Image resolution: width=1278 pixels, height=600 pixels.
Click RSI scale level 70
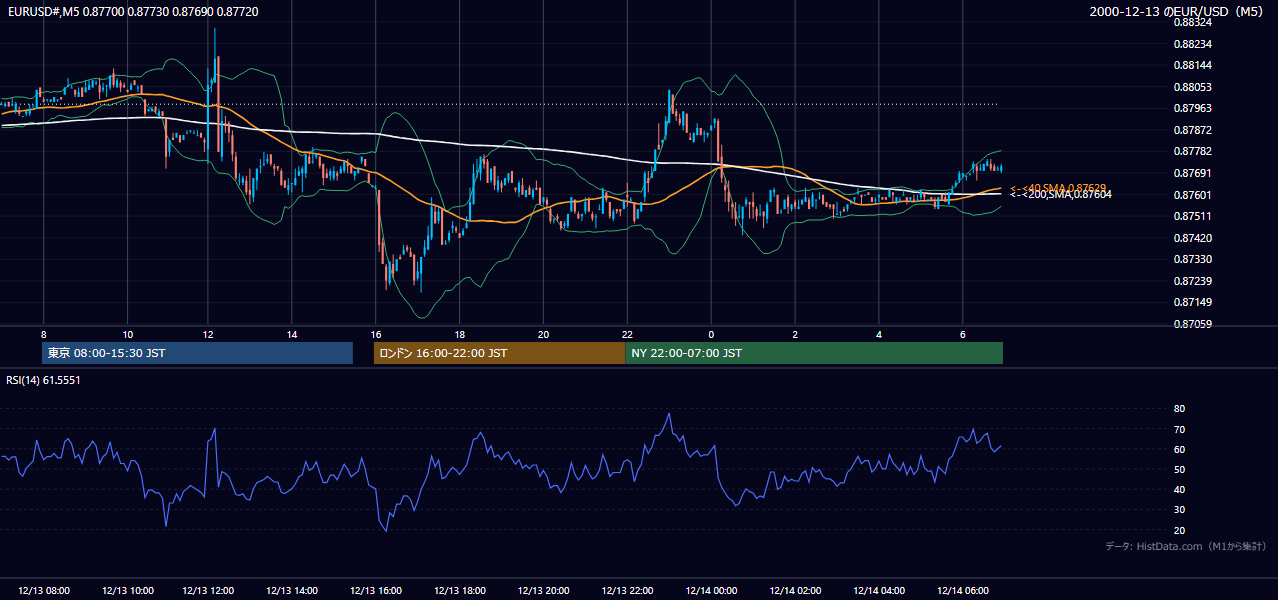1179,429
